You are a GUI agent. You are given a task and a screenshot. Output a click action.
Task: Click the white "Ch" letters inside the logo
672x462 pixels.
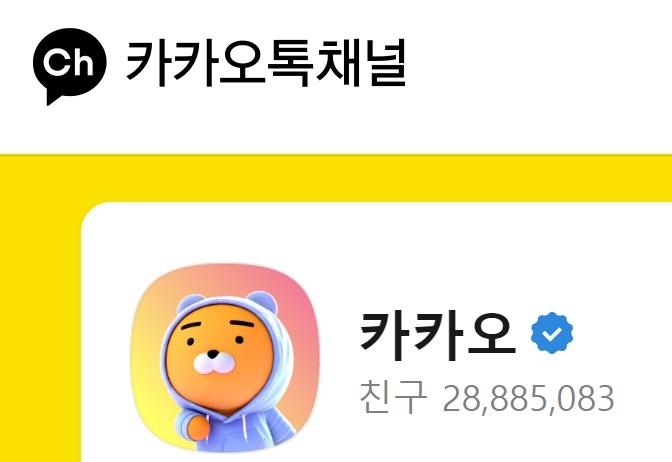(69, 63)
